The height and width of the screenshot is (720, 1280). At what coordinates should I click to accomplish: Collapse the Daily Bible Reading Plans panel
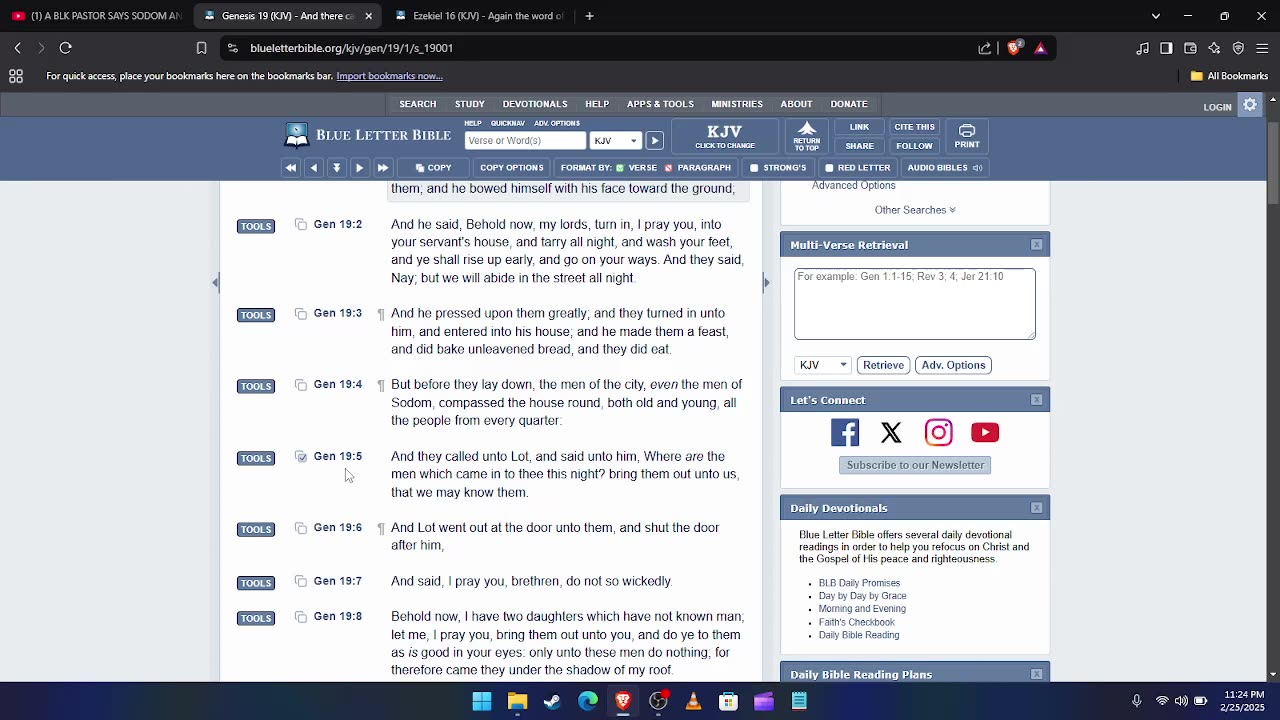[1037, 674]
